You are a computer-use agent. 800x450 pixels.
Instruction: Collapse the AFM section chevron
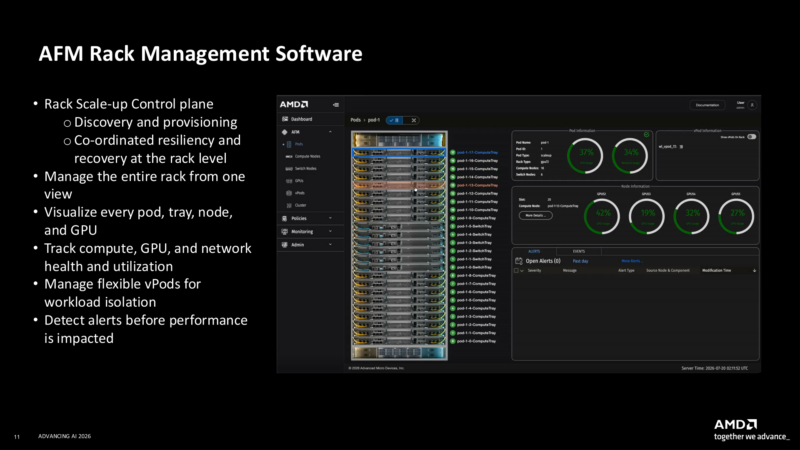(330, 132)
